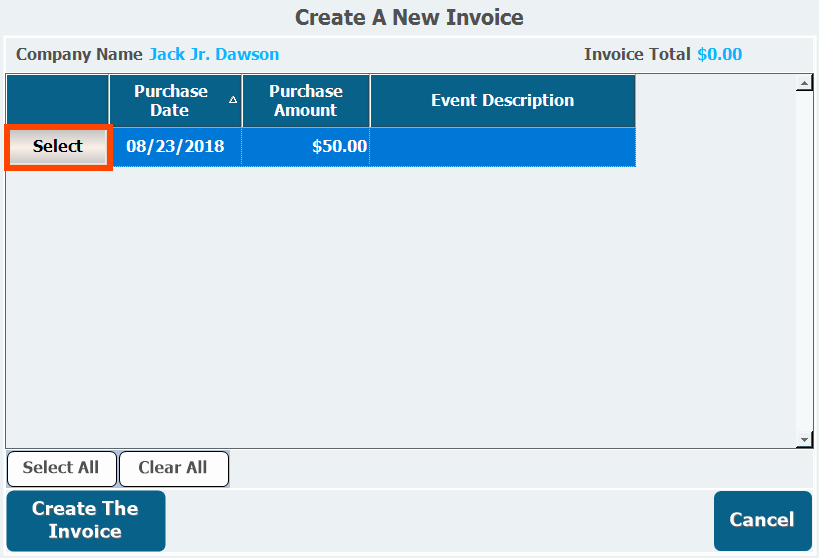Cancel the new invoice dialog
The width and height of the screenshot is (819, 558).
pos(762,520)
